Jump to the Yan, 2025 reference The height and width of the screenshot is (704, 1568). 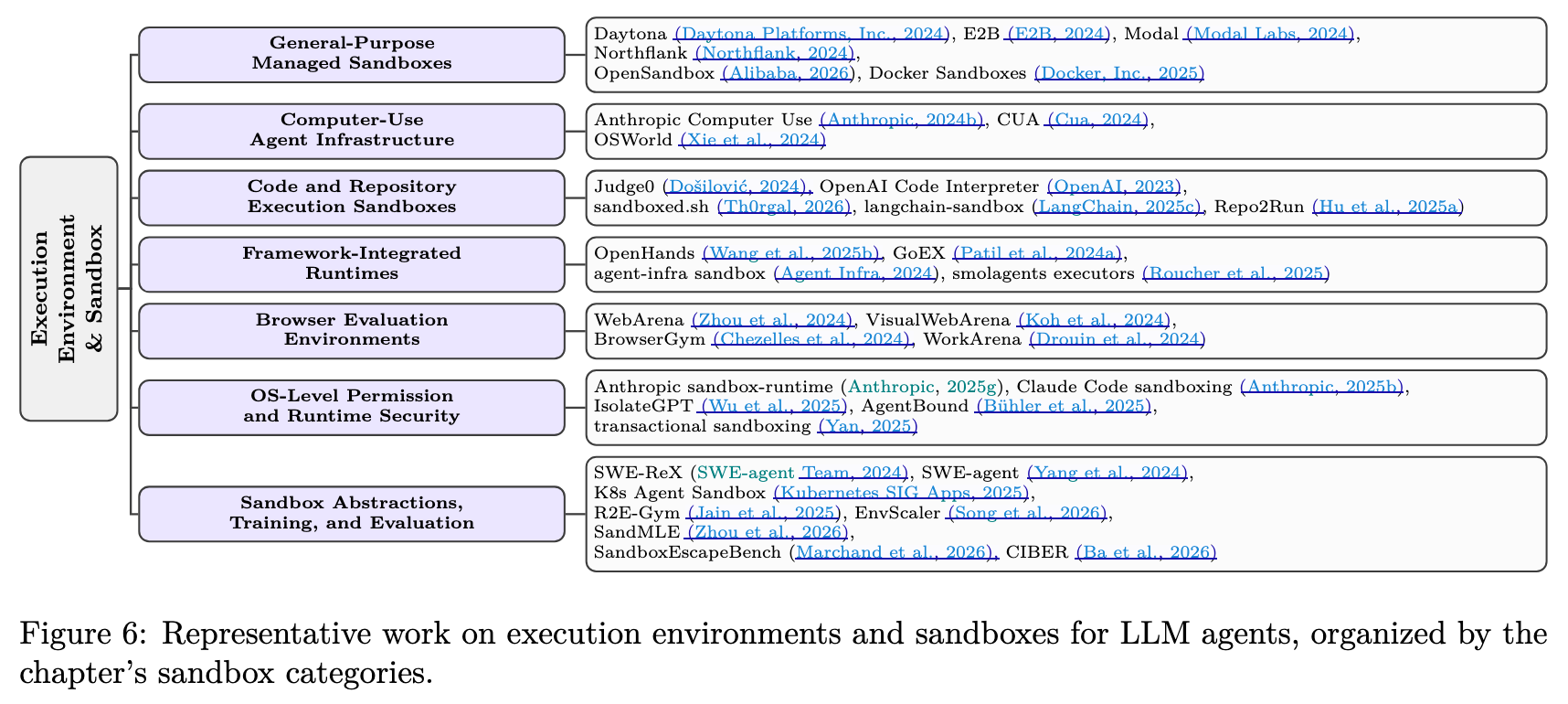pyautogui.click(x=868, y=426)
